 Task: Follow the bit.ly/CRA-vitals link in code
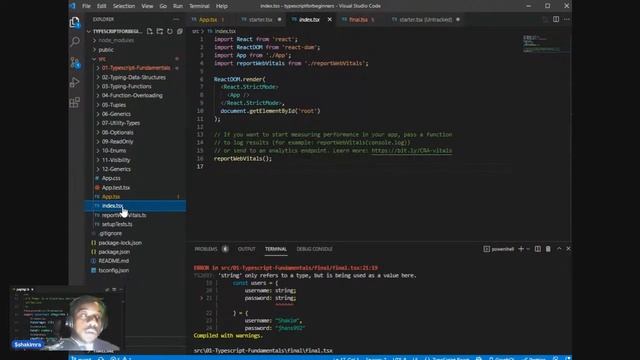[x=411, y=151]
